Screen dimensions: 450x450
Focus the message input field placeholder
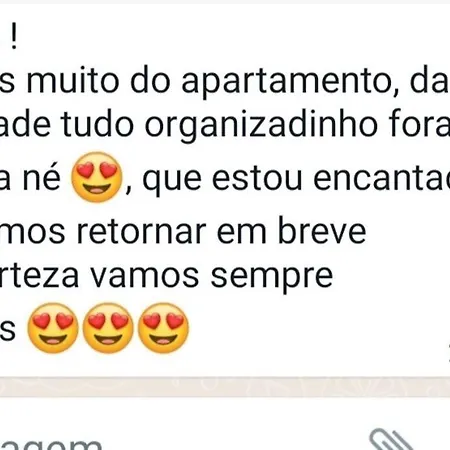[50, 443]
